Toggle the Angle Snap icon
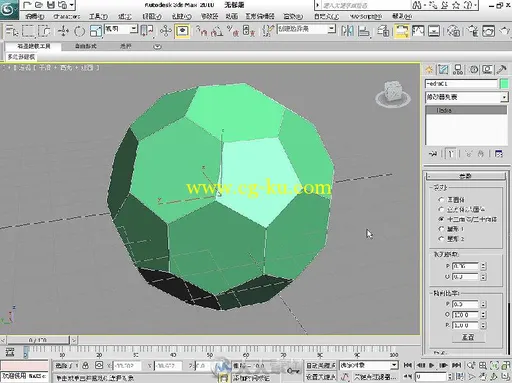This screenshot has width=512, height=383. (217, 31)
